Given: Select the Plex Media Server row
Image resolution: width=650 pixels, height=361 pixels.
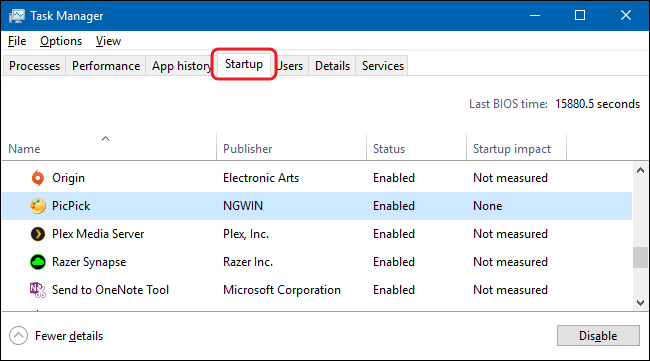Looking at the screenshot, I should coord(317,234).
